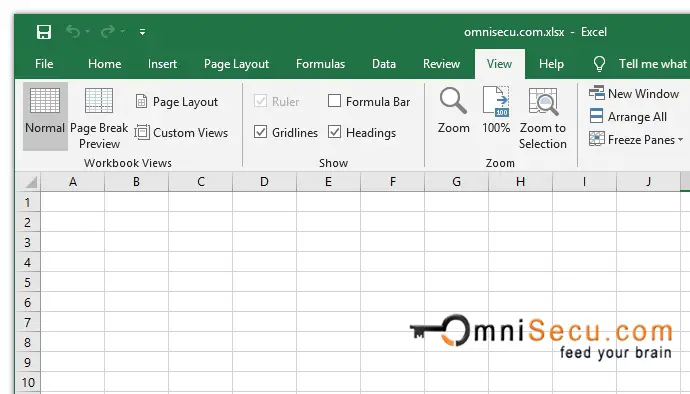Select column G header
Screen dimensions: 690x394
456,182
